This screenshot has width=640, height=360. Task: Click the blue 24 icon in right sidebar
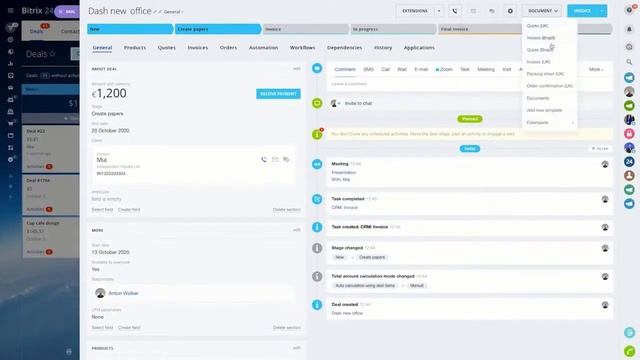tap(629, 162)
